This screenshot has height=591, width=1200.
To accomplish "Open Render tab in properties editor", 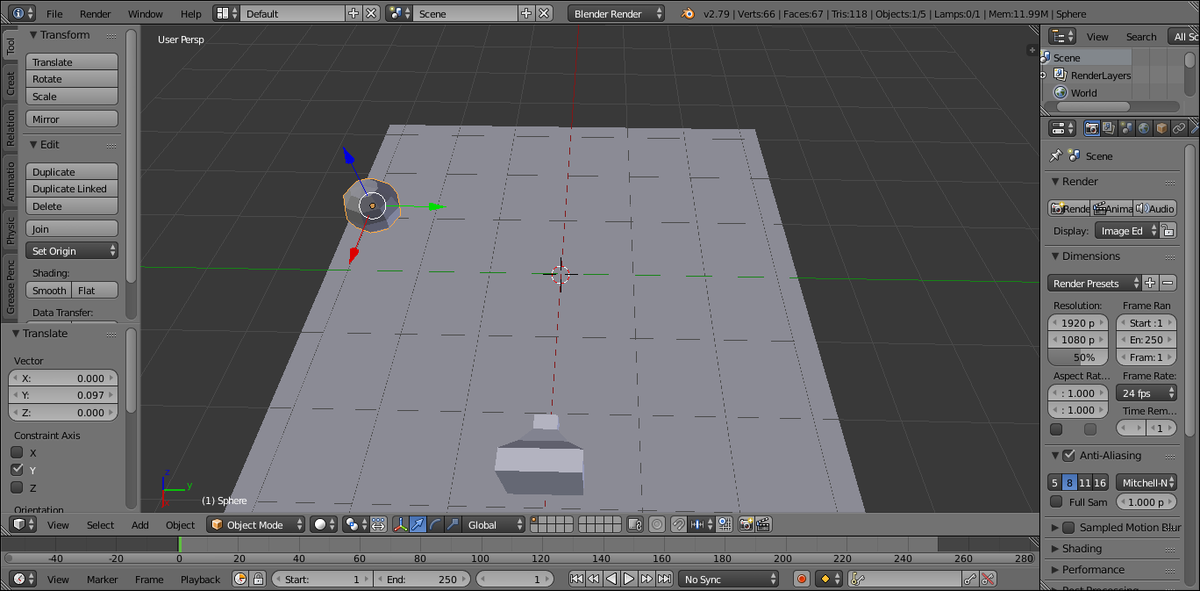I will point(1092,128).
